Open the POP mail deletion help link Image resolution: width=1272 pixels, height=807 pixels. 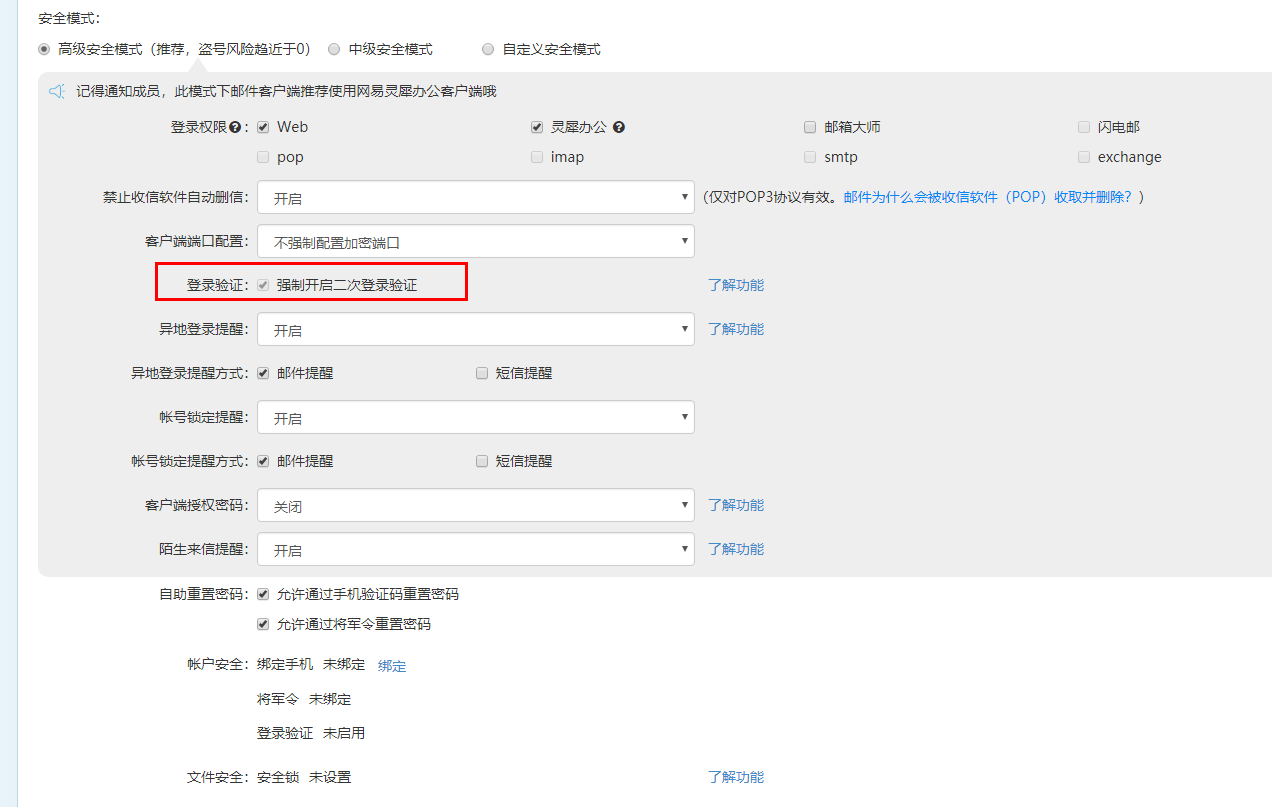click(x=993, y=197)
